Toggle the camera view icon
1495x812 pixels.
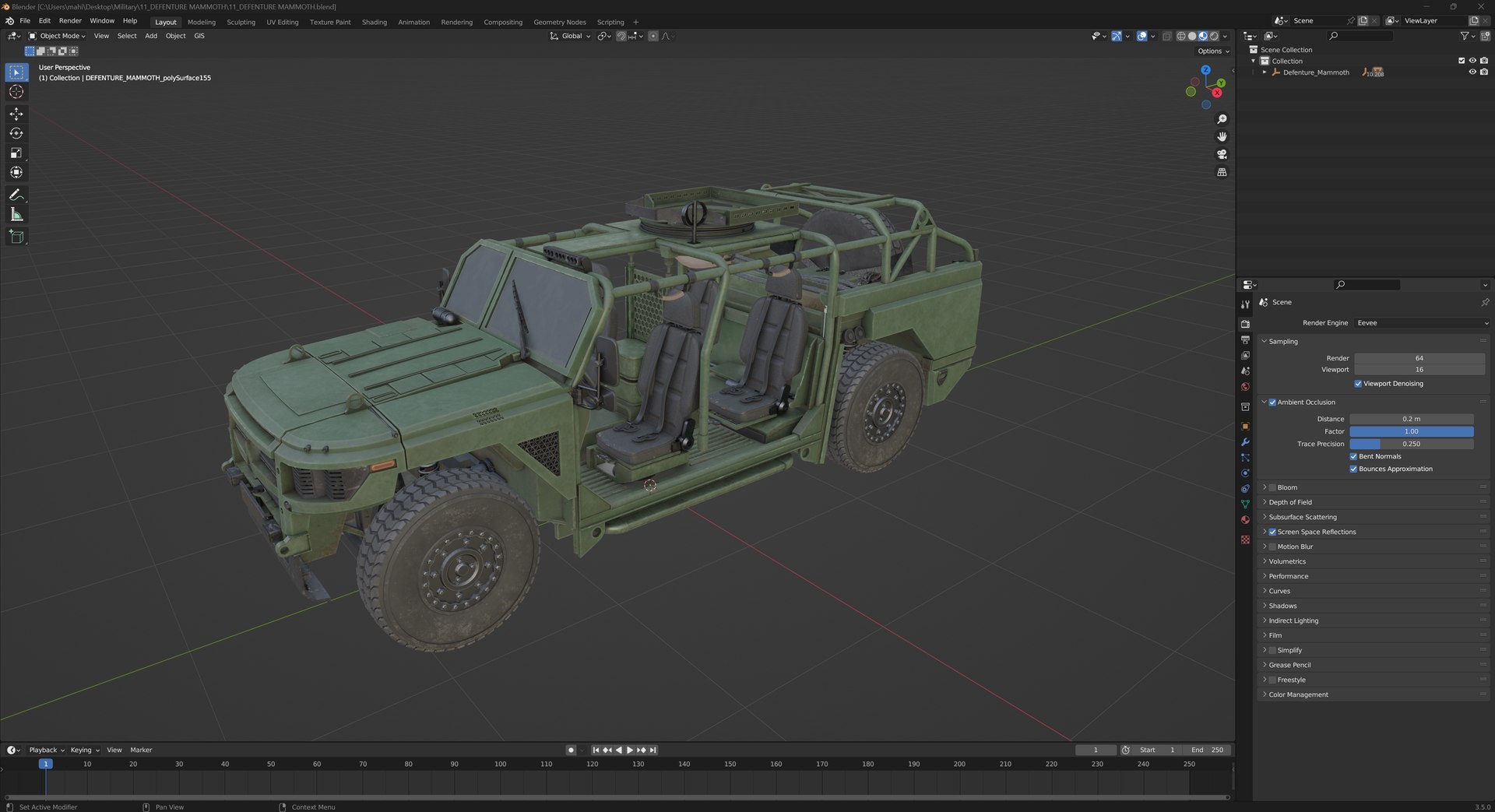(1222, 154)
